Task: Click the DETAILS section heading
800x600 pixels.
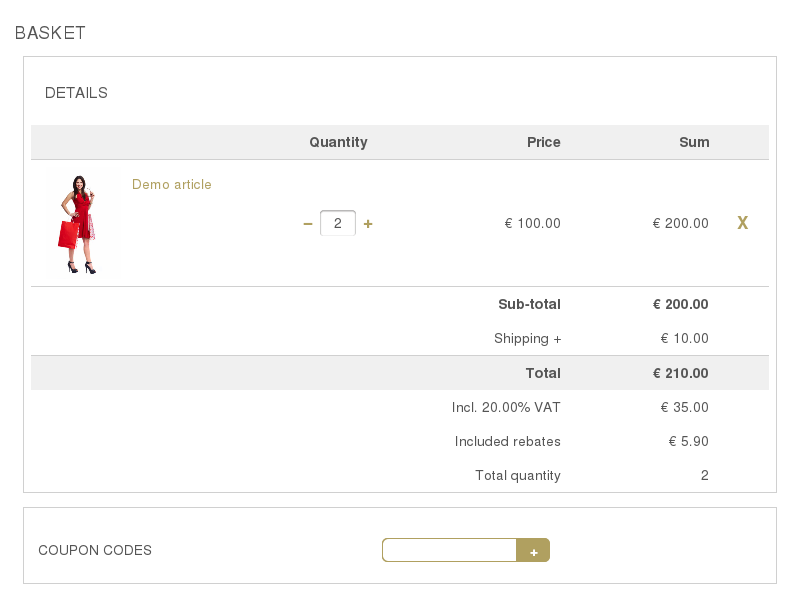Action: (x=76, y=93)
